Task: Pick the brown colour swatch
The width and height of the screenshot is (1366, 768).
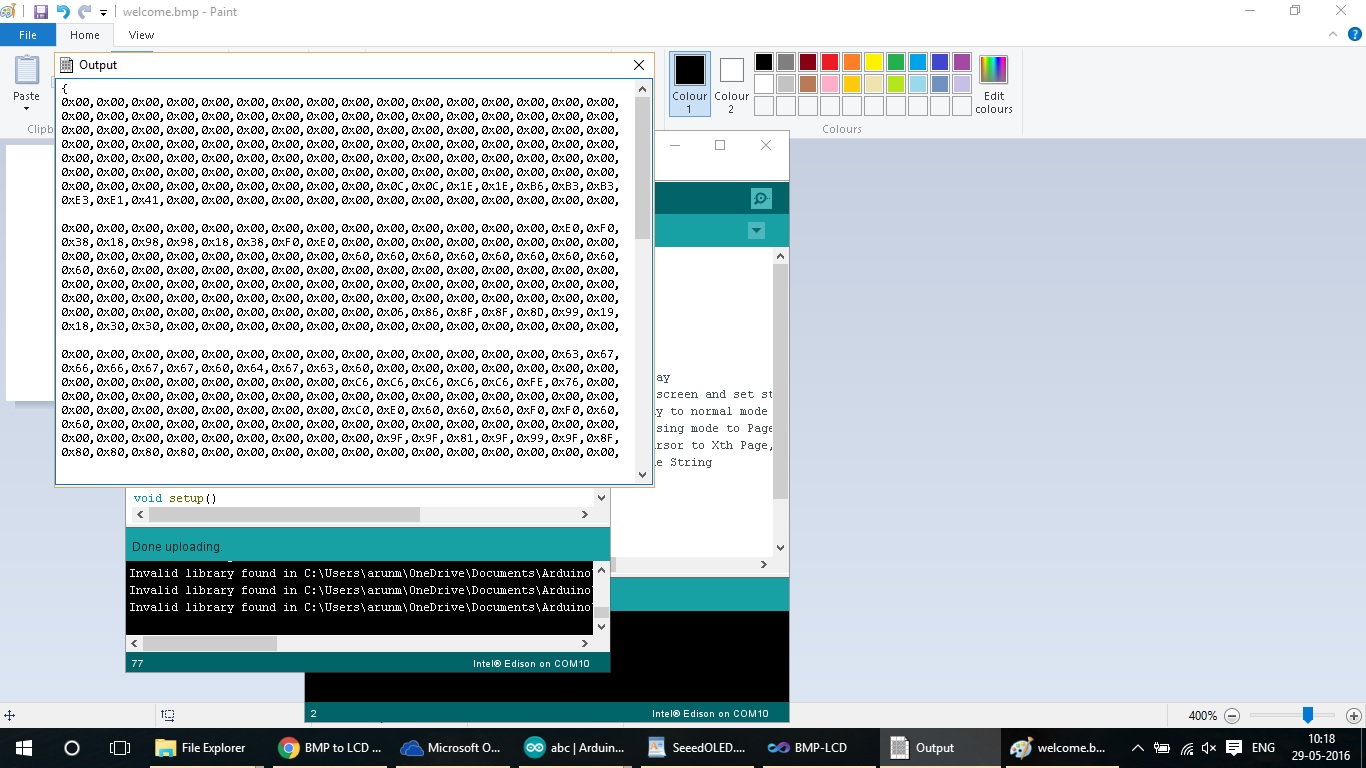Action: [808, 84]
